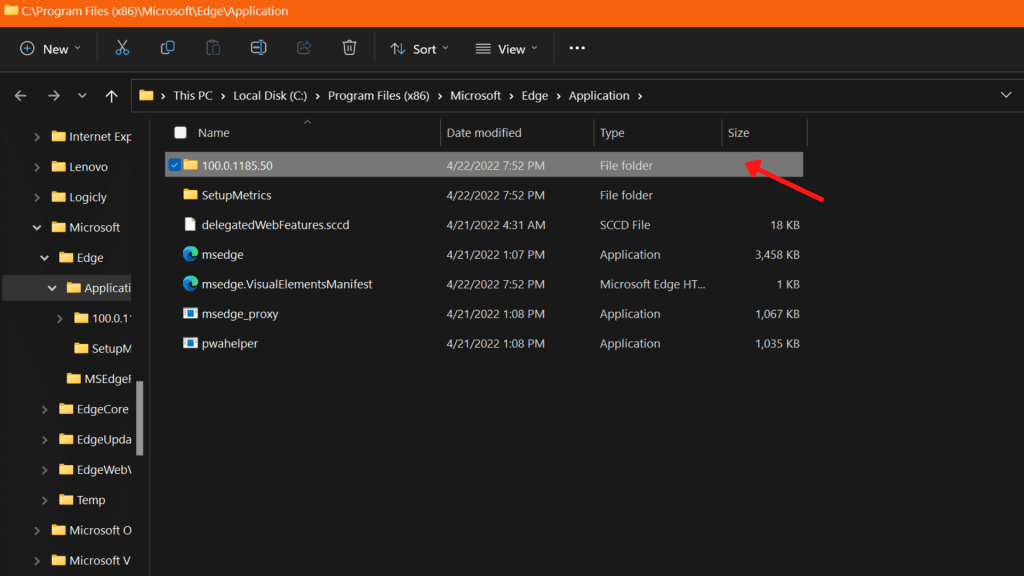Sort by the Type column header
The width and height of the screenshot is (1024, 576).
coord(612,133)
